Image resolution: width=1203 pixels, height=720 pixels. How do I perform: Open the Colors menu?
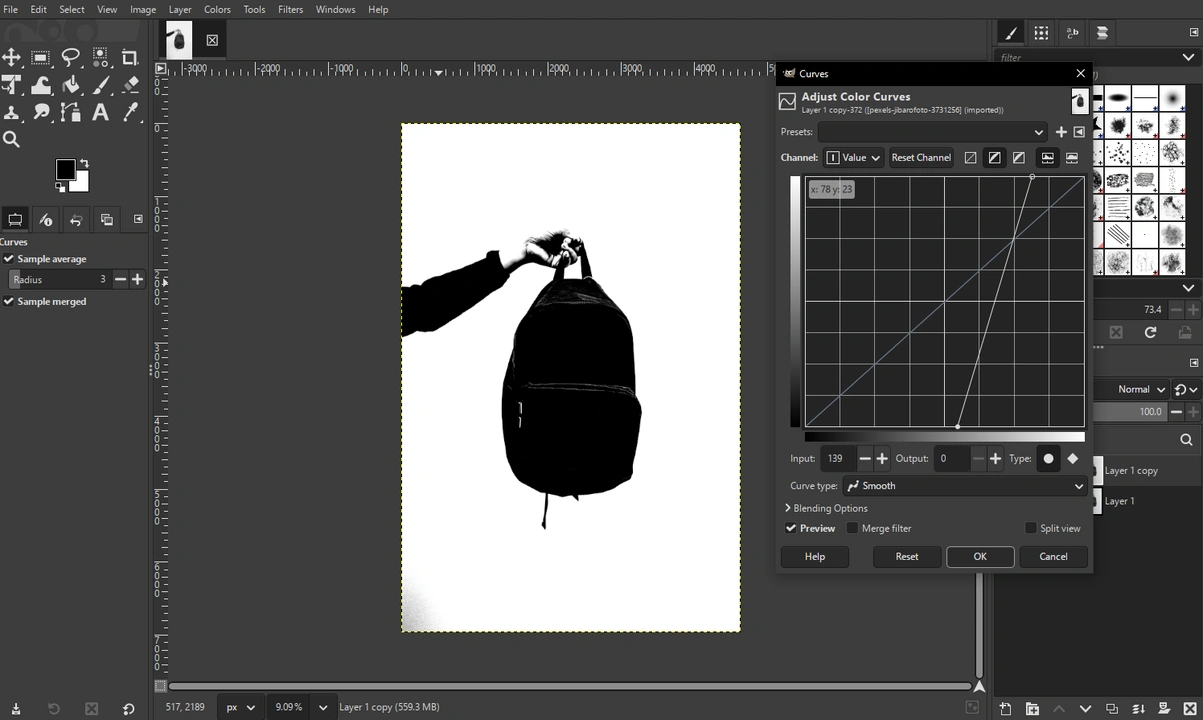coord(217,9)
